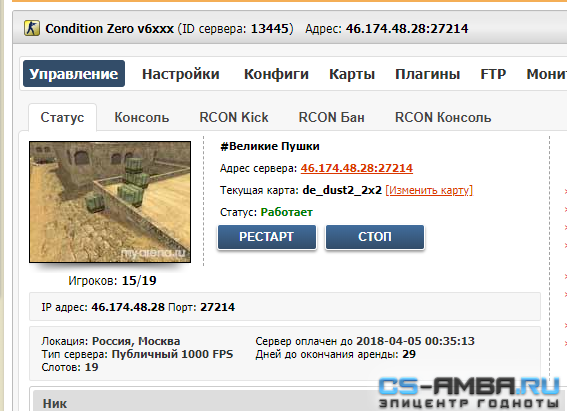
Task: Open the RCON Бан tab
Action: [x=332, y=117]
